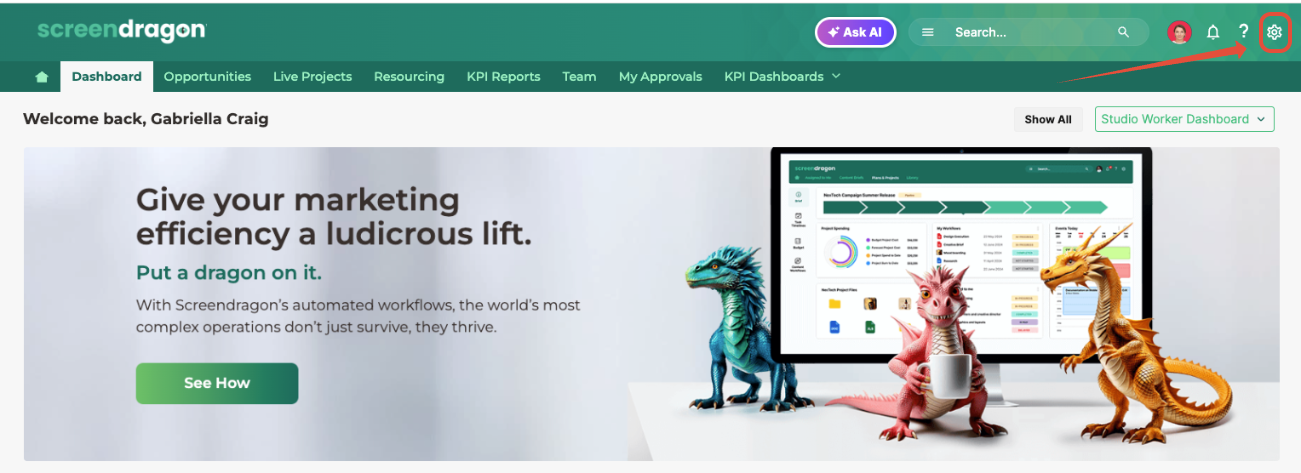
Task: Click the Ask AI button
Action: point(855,32)
